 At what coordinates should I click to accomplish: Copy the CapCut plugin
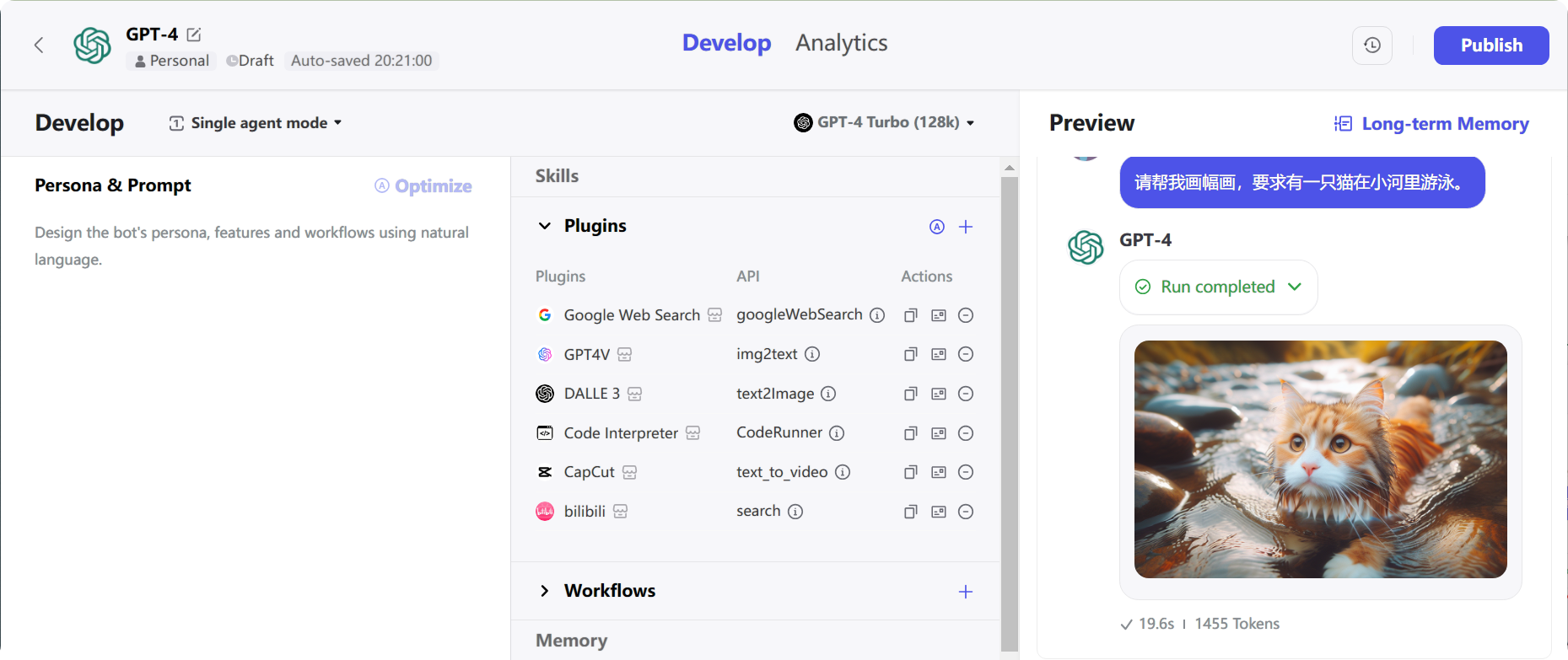(x=910, y=472)
